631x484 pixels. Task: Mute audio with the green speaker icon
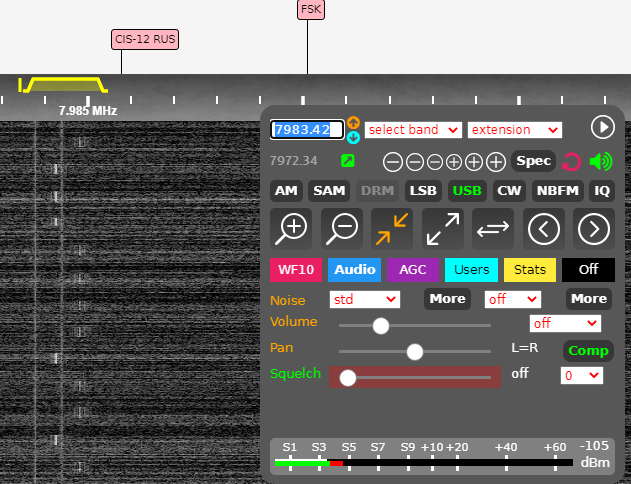click(600, 162)
